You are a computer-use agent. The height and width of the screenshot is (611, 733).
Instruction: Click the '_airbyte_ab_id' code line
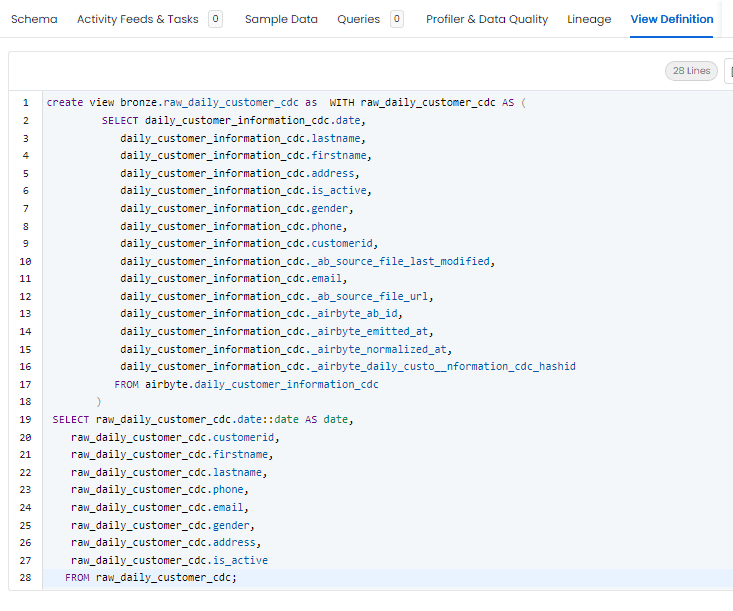click(x=261, y=313)
